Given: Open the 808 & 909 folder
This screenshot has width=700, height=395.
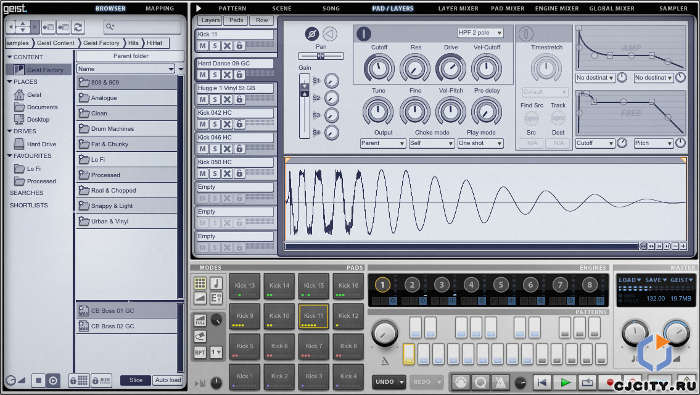Looking at the screenshot, I should pyautogui.click(x=127, y=83).
